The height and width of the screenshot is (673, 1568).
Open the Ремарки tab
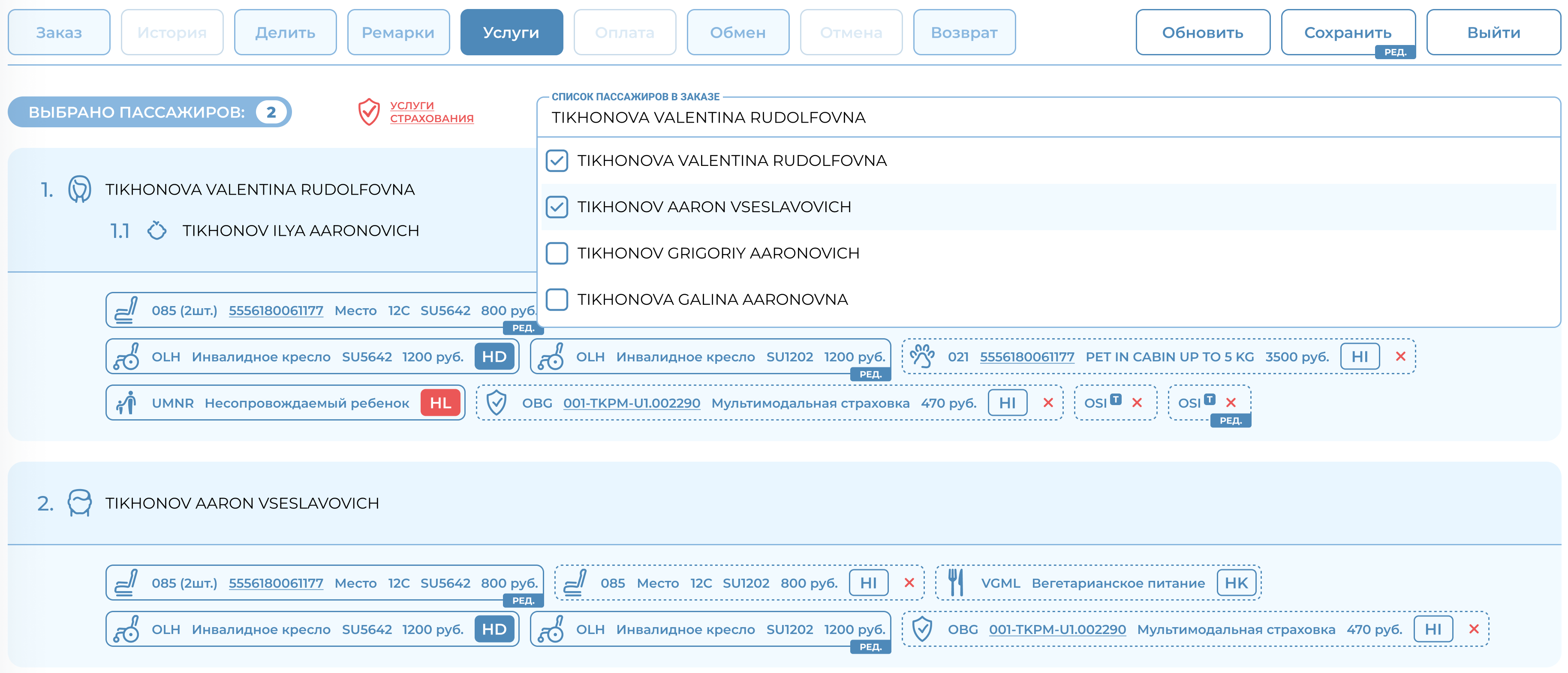tap(398, 32)
